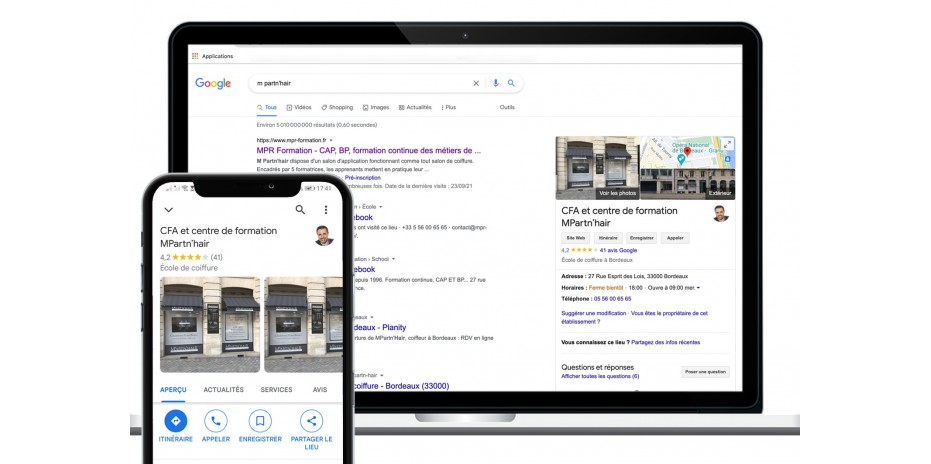Tap the star rating on the phone listing
The height and width of the screenshot is (464, 931).
pos(190,258)
